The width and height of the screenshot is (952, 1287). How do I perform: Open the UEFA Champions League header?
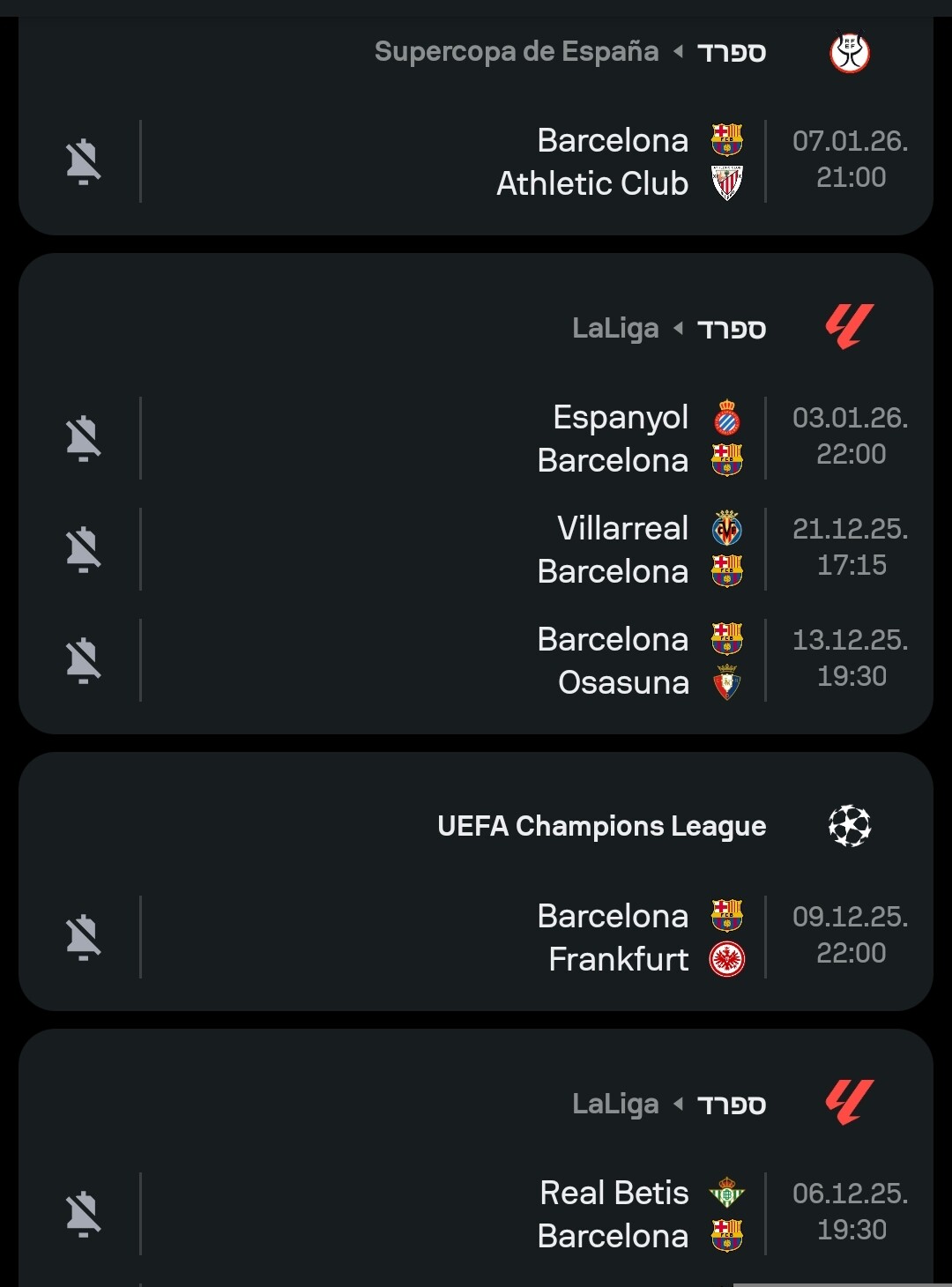(602, 826)
